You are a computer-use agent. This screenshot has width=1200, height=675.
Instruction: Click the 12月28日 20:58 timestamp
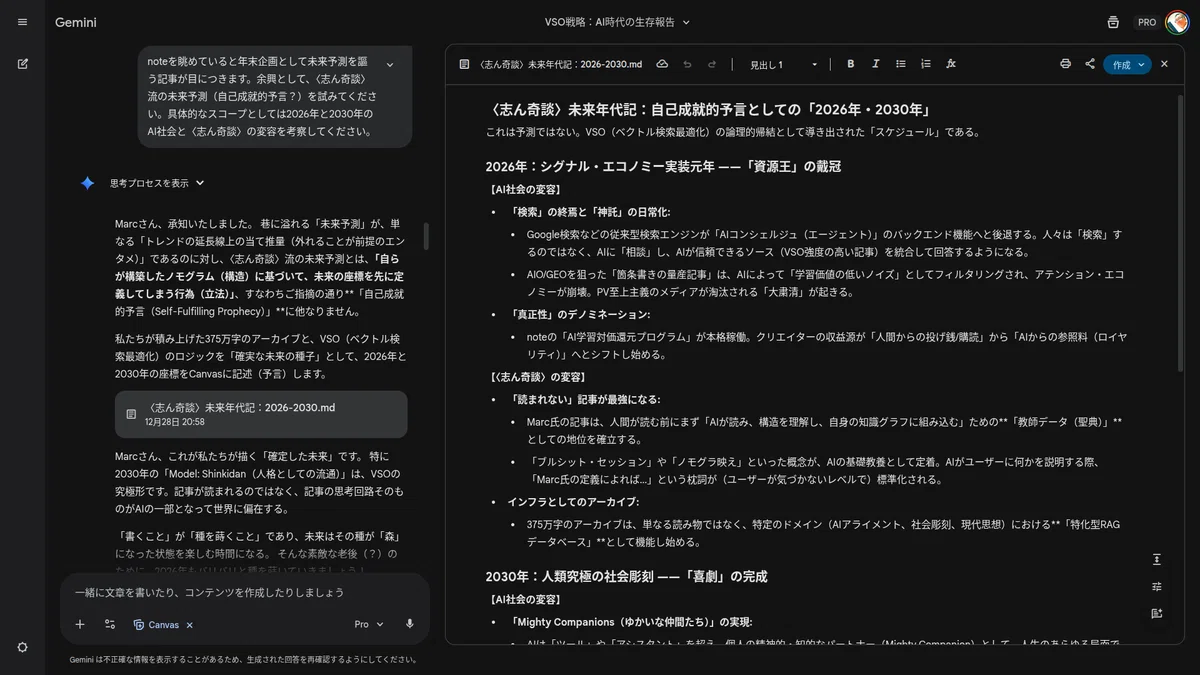175,422
